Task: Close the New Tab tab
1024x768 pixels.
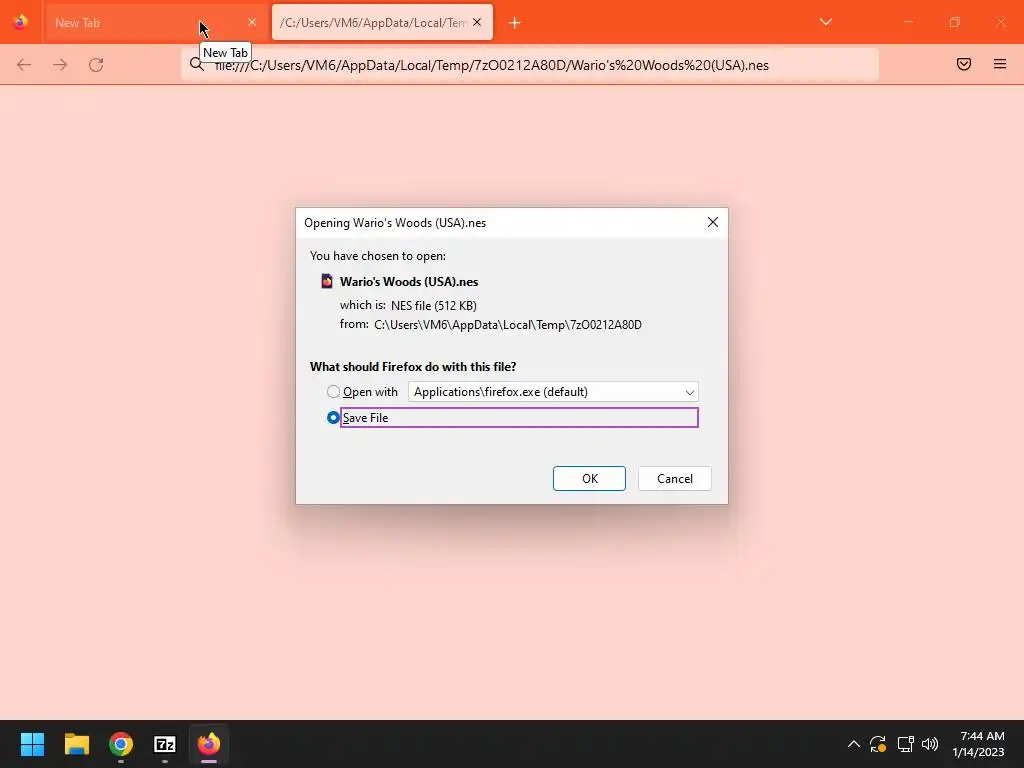Action: coord(251,22)
